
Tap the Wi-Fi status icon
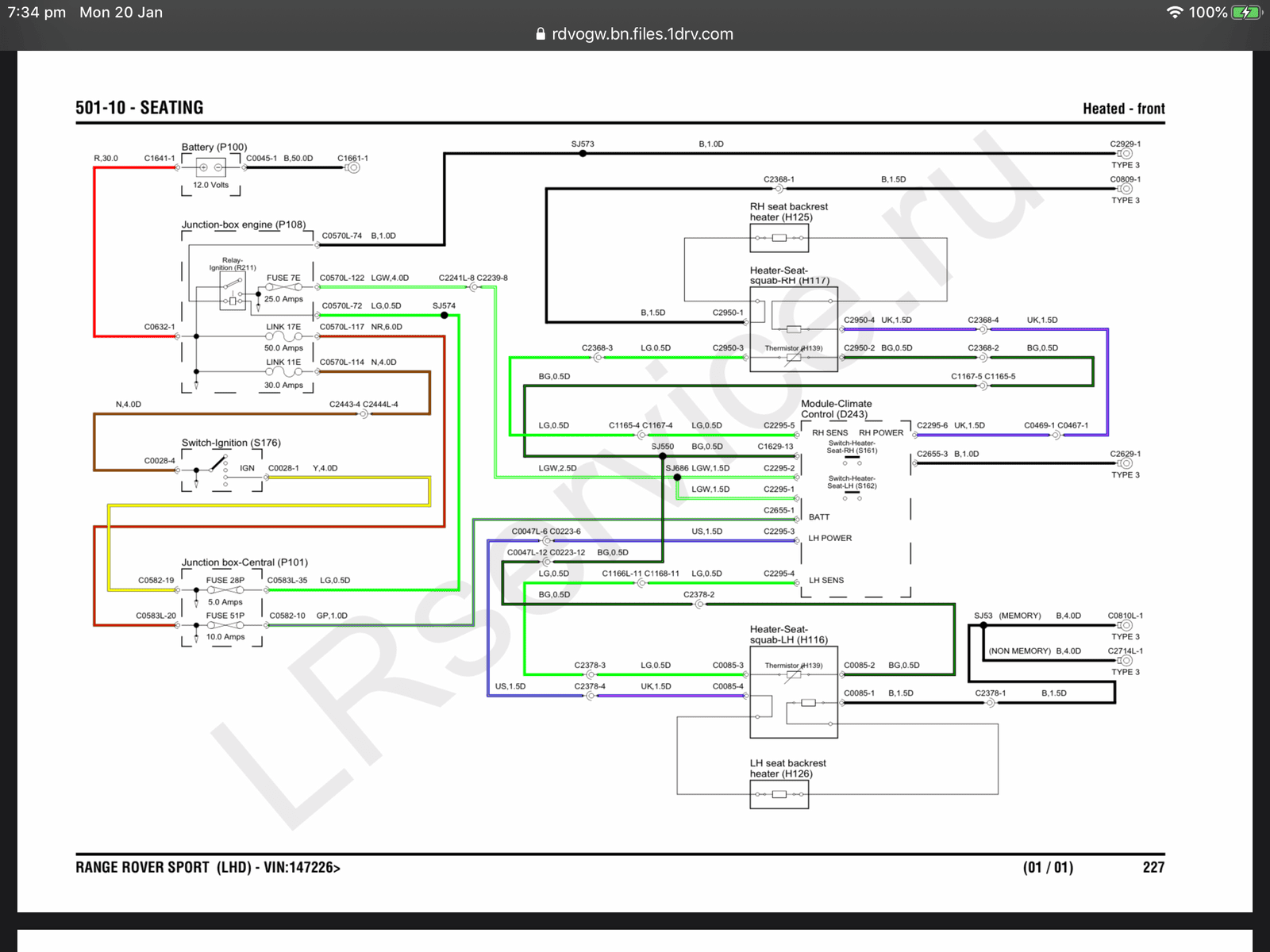1175,13
